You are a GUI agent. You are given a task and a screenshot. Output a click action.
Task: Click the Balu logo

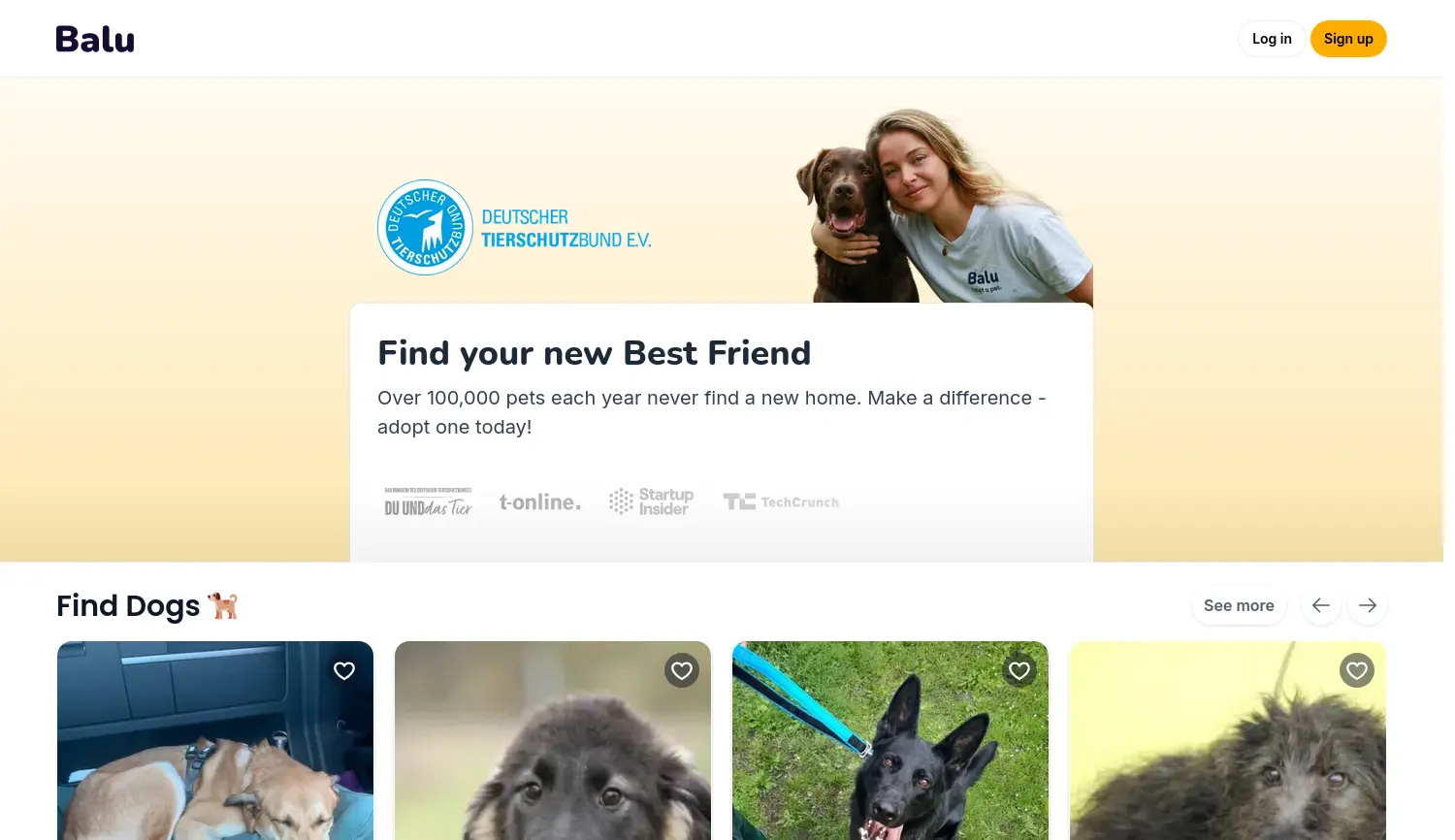tap(95, 39)
